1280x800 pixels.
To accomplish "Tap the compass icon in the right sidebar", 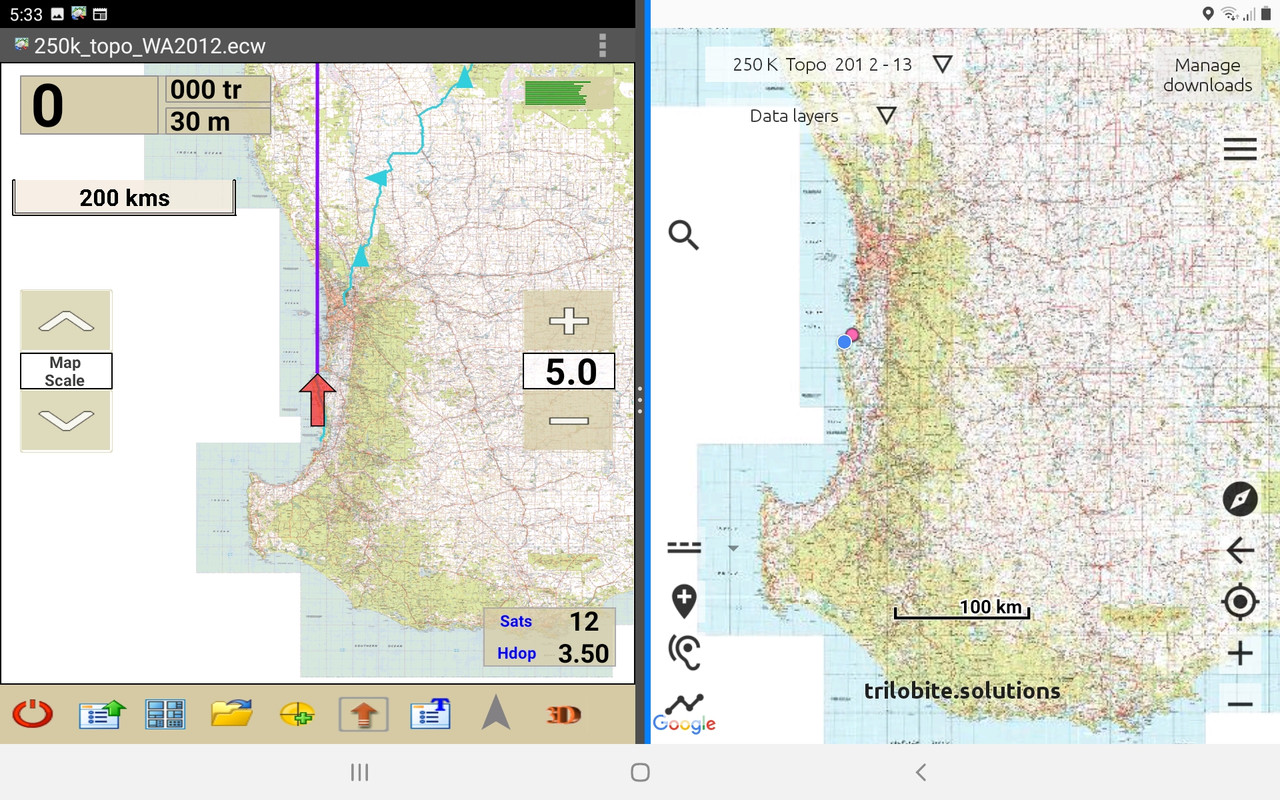I will click(x=1240, y=499).
